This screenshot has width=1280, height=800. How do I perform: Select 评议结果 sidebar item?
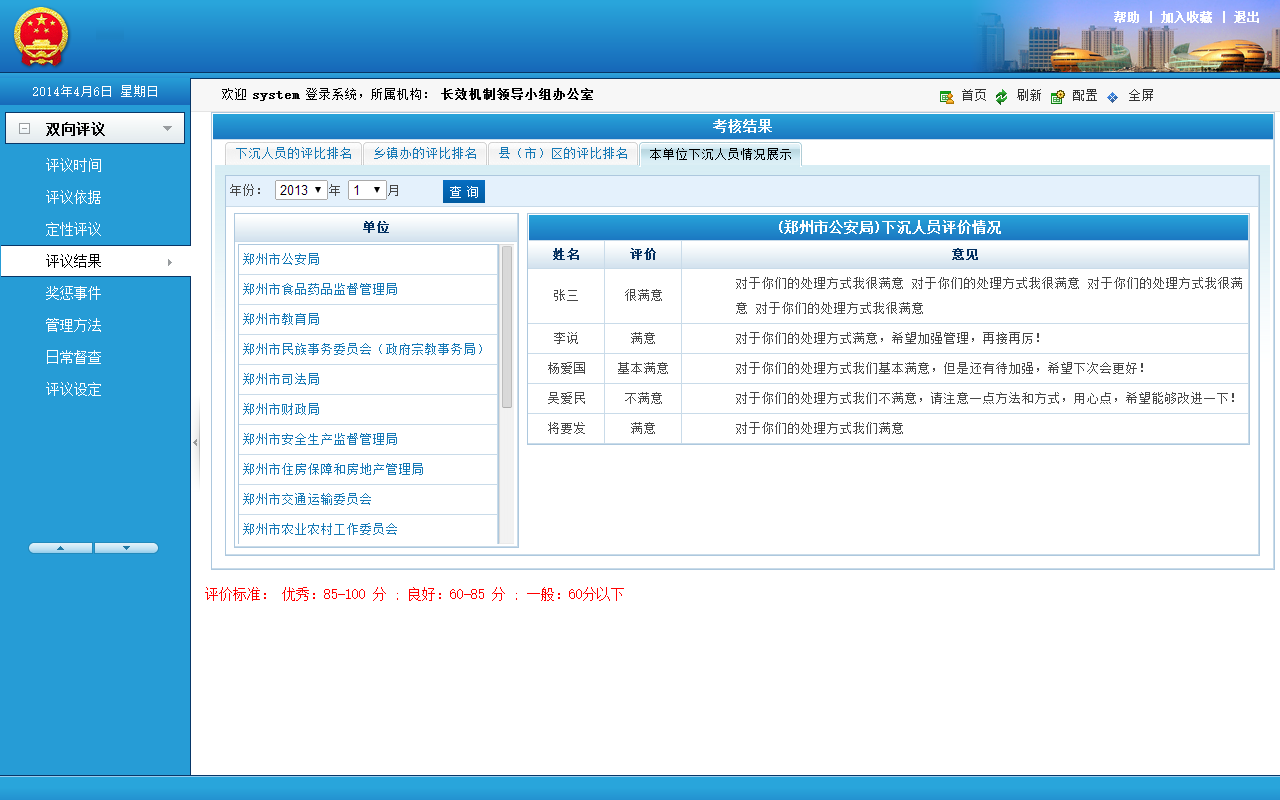pos(95,261)
